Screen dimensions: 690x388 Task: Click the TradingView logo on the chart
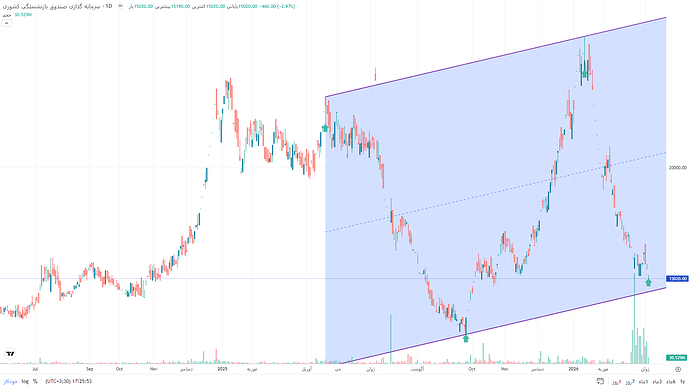click(10, 353)
